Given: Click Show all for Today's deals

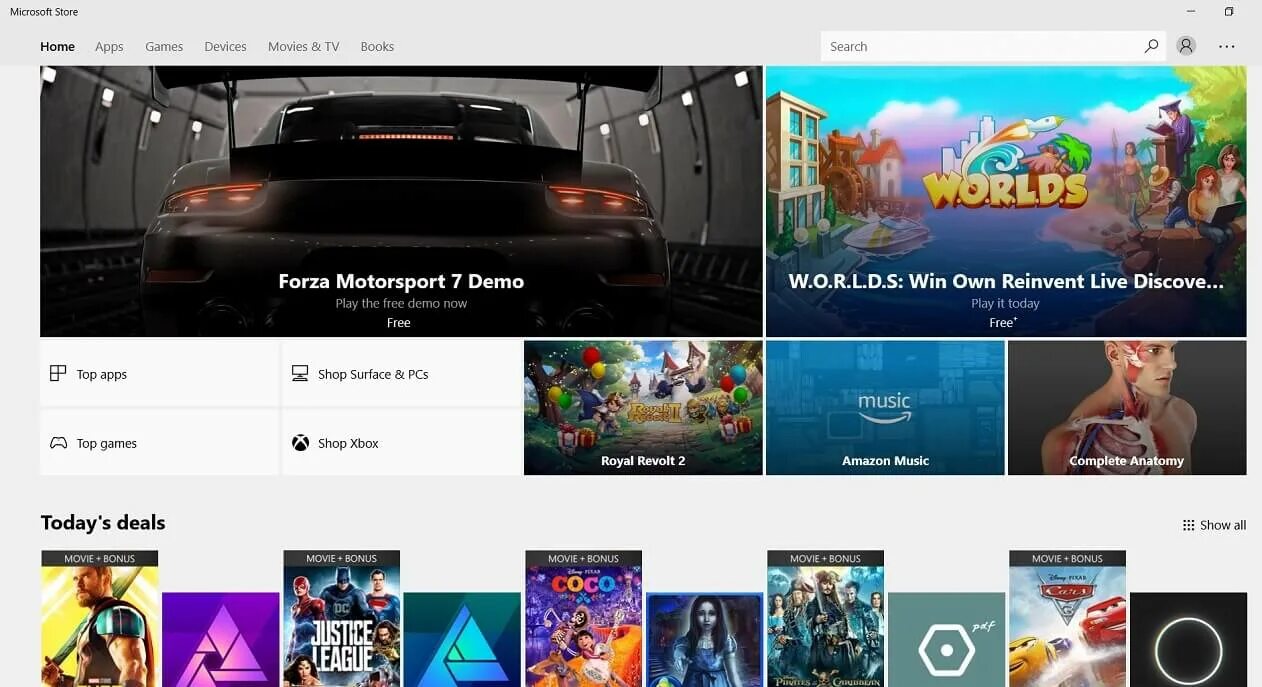Looking at the screenshot, I should [x=1214, y=525].
